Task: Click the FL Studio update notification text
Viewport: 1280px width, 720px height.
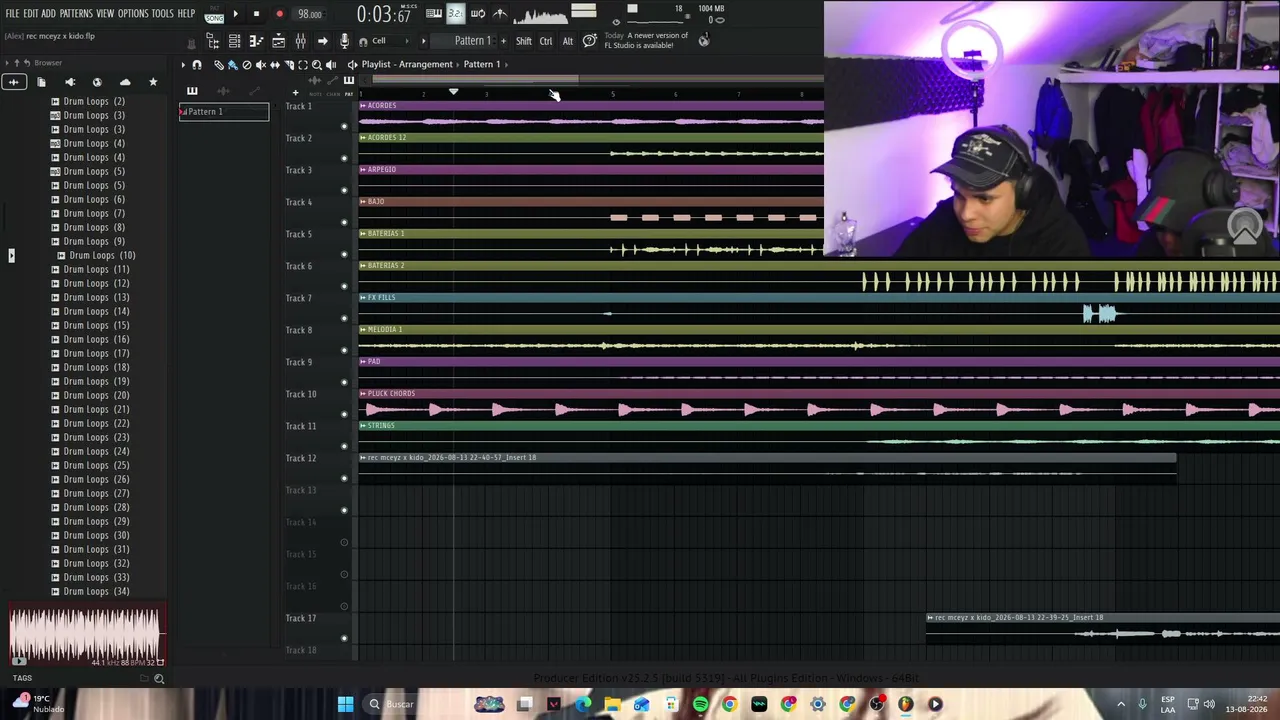Action: [646, 40]
